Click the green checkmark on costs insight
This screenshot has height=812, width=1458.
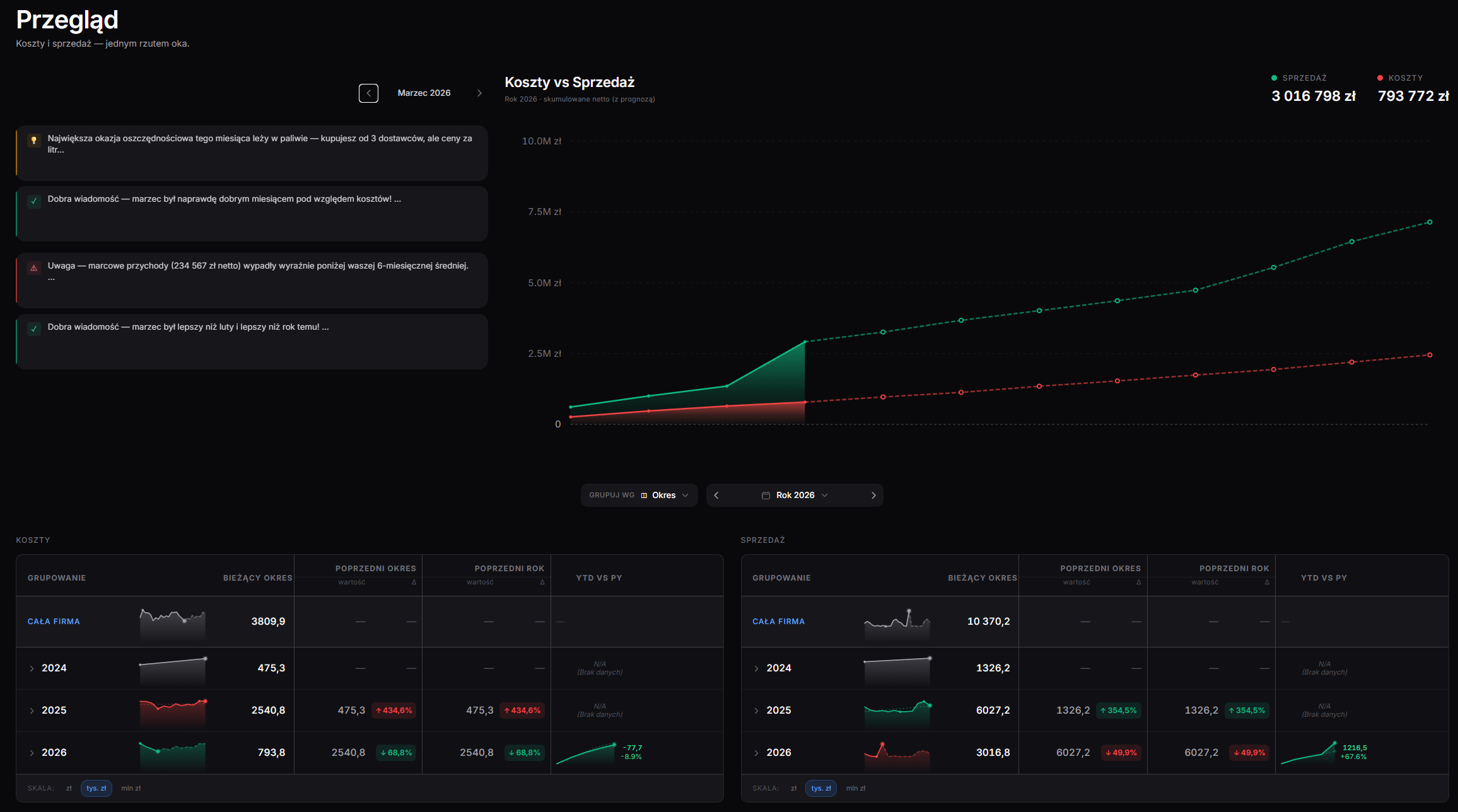click(x=34, y=201)
